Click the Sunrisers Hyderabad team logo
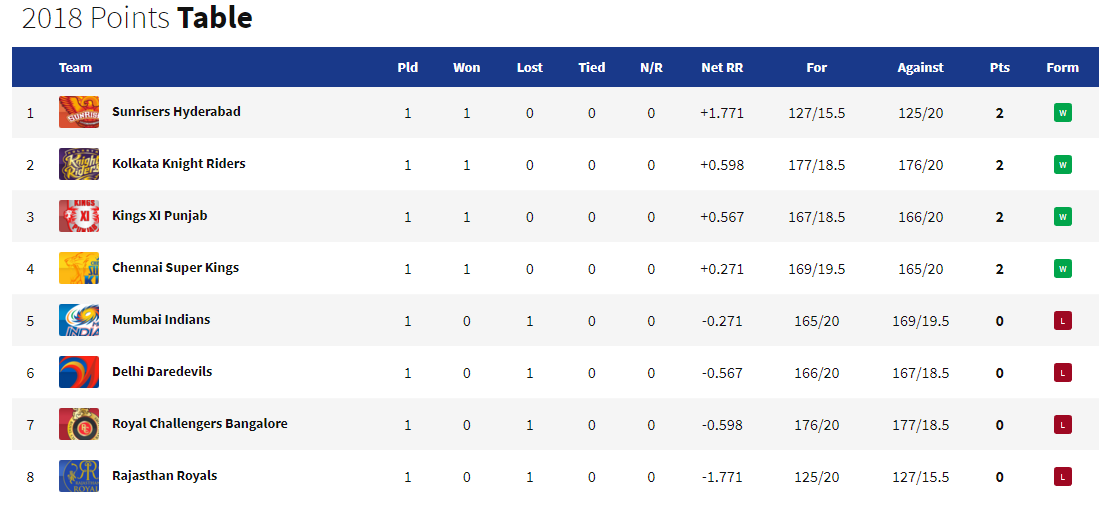 pos(79,112)
